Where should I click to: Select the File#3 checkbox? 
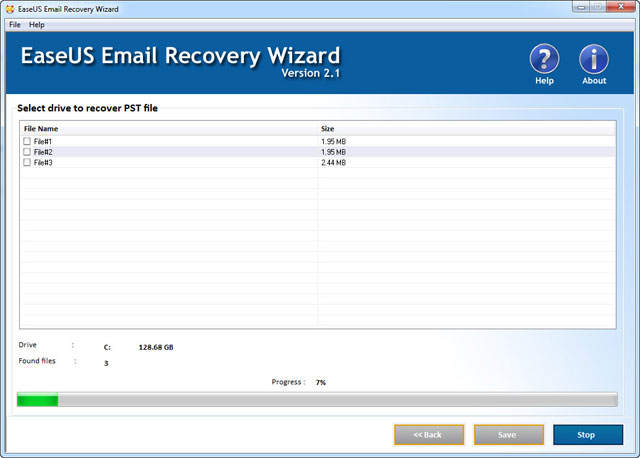pyautogui.click(x=27, y=162)
